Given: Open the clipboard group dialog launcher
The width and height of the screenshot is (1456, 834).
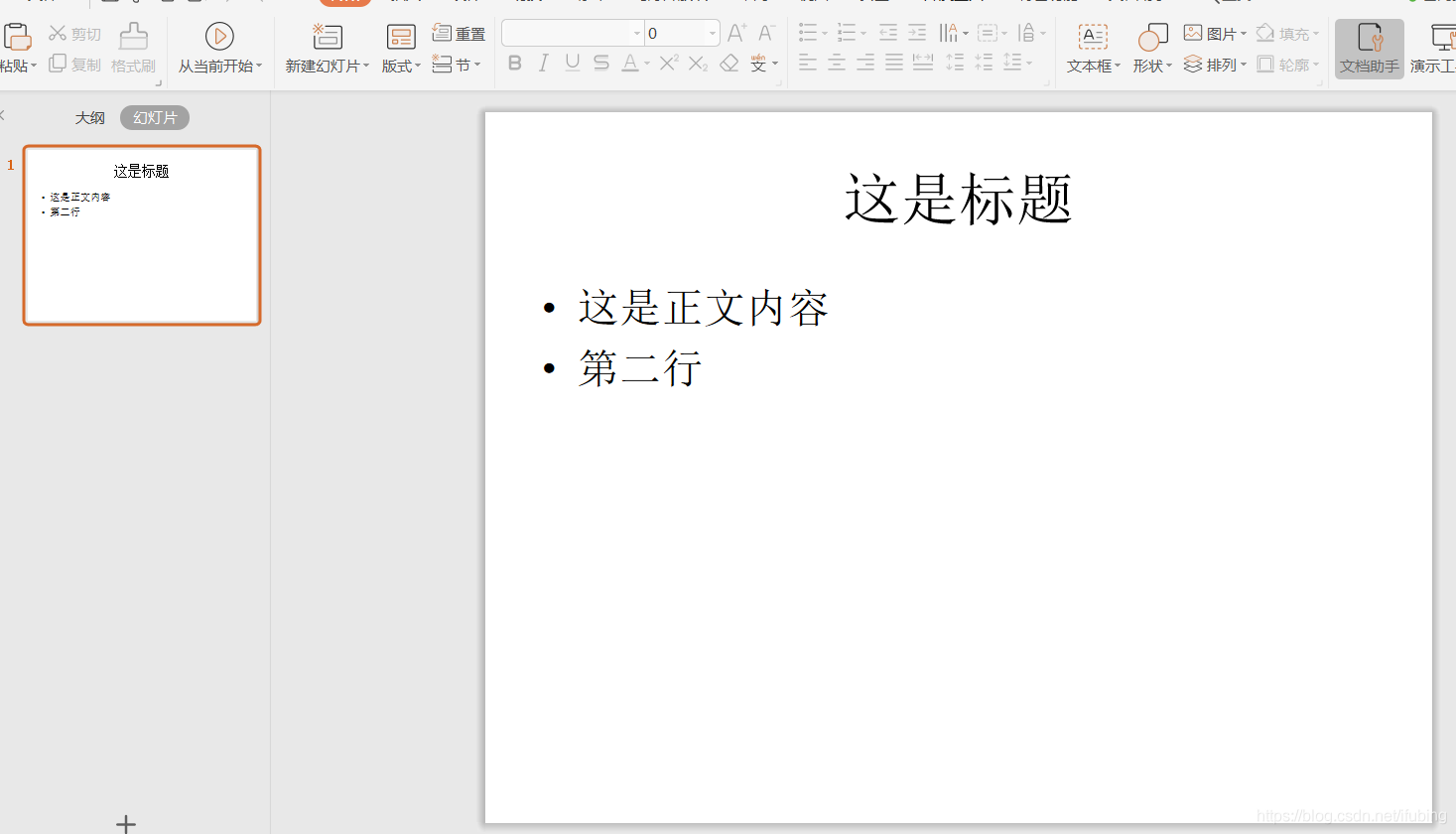Looking at the screenshot, I should click(158, 83).
